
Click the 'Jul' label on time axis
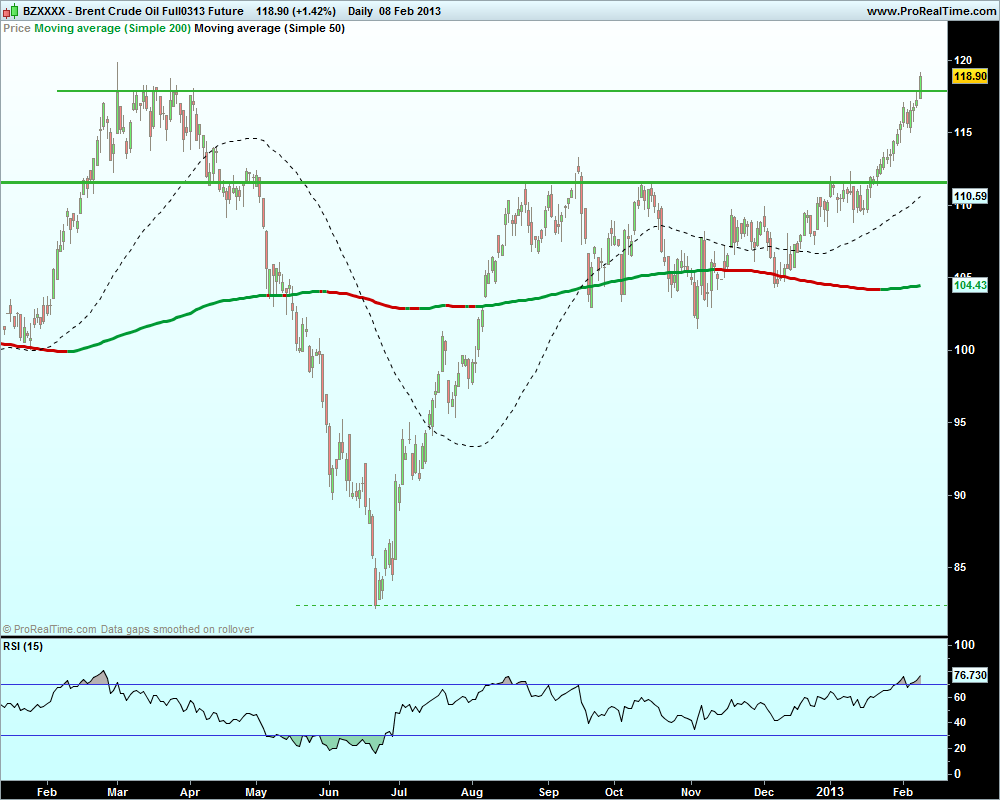(x=399, y=792)
